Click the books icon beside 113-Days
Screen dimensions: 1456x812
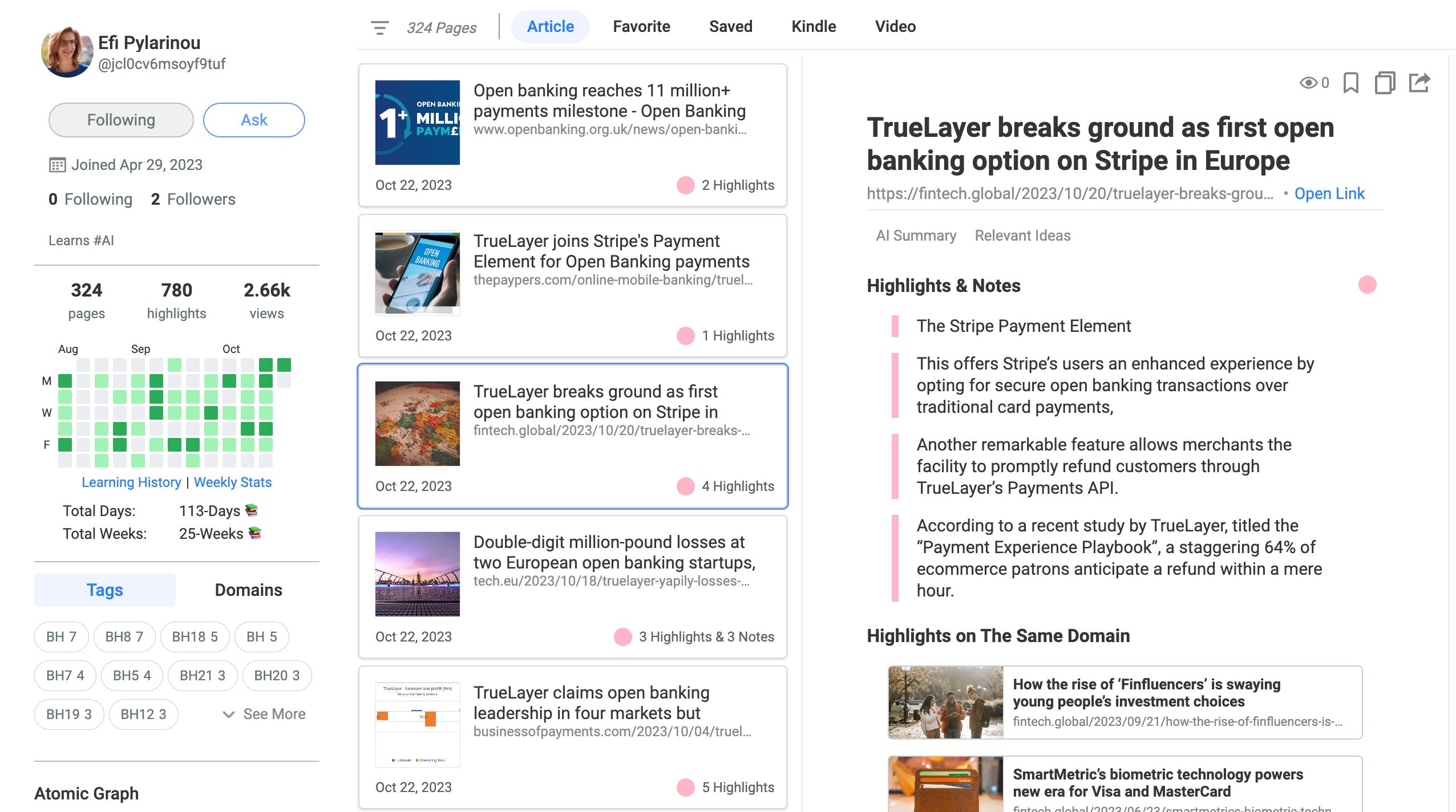click(252, 510)
